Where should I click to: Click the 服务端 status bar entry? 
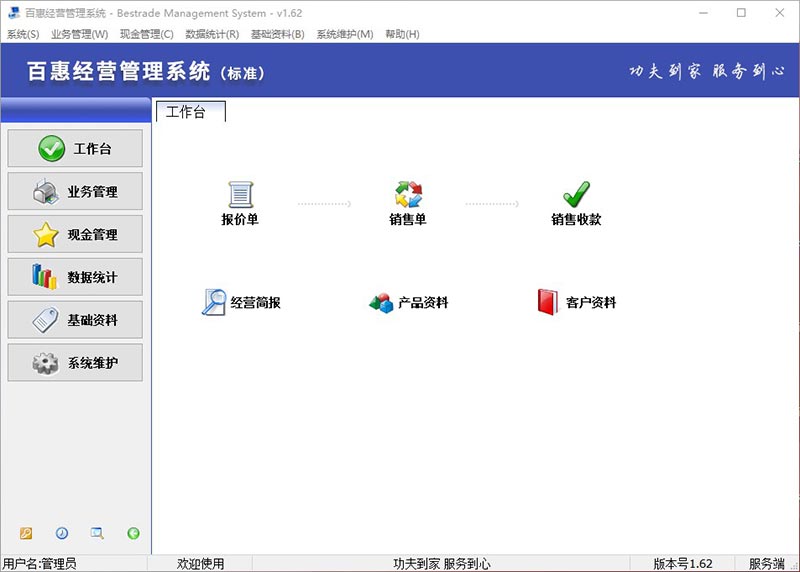766,564
